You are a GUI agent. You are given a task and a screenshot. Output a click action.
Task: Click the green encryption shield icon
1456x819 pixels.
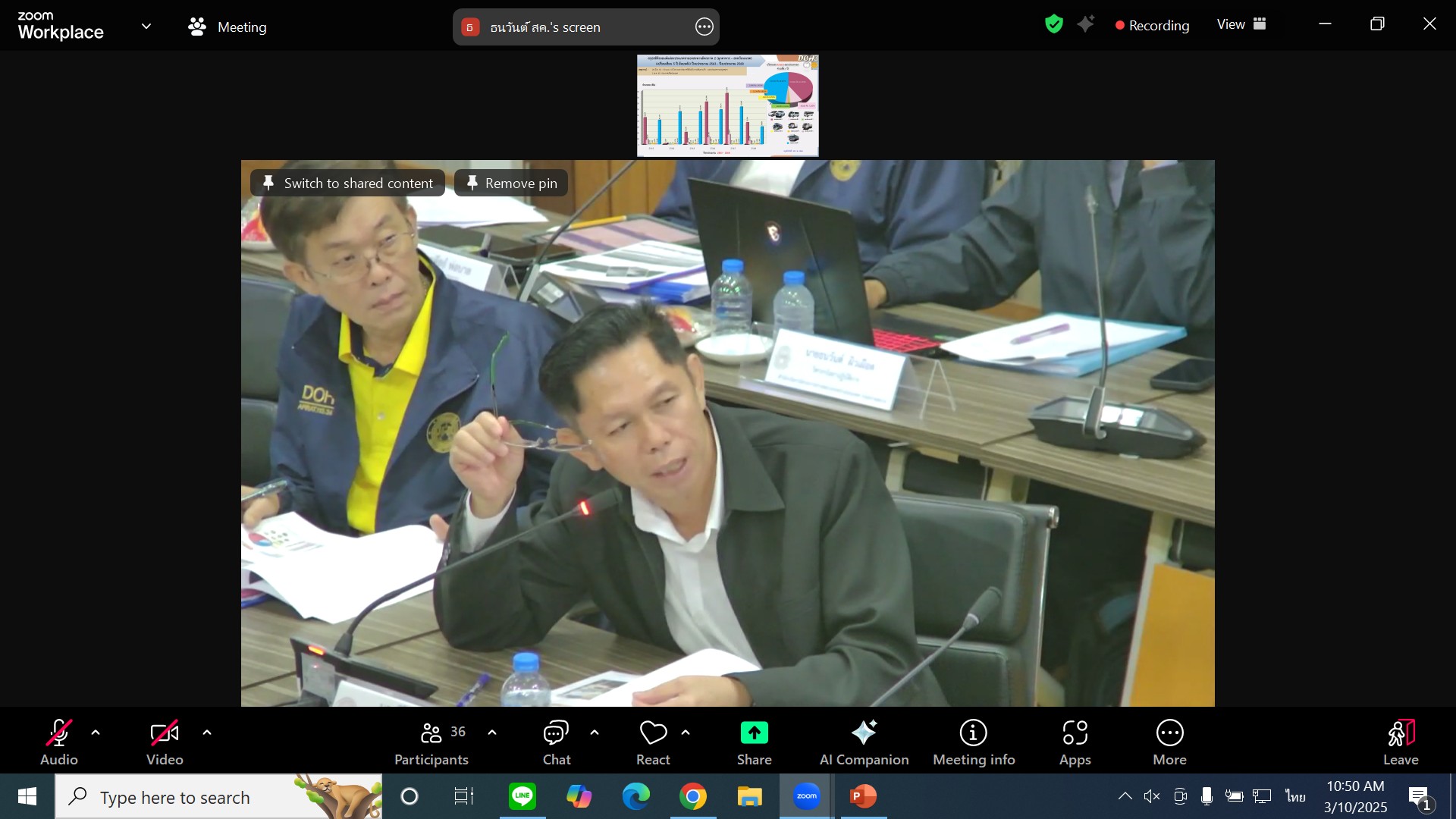tap(1053, 24)
